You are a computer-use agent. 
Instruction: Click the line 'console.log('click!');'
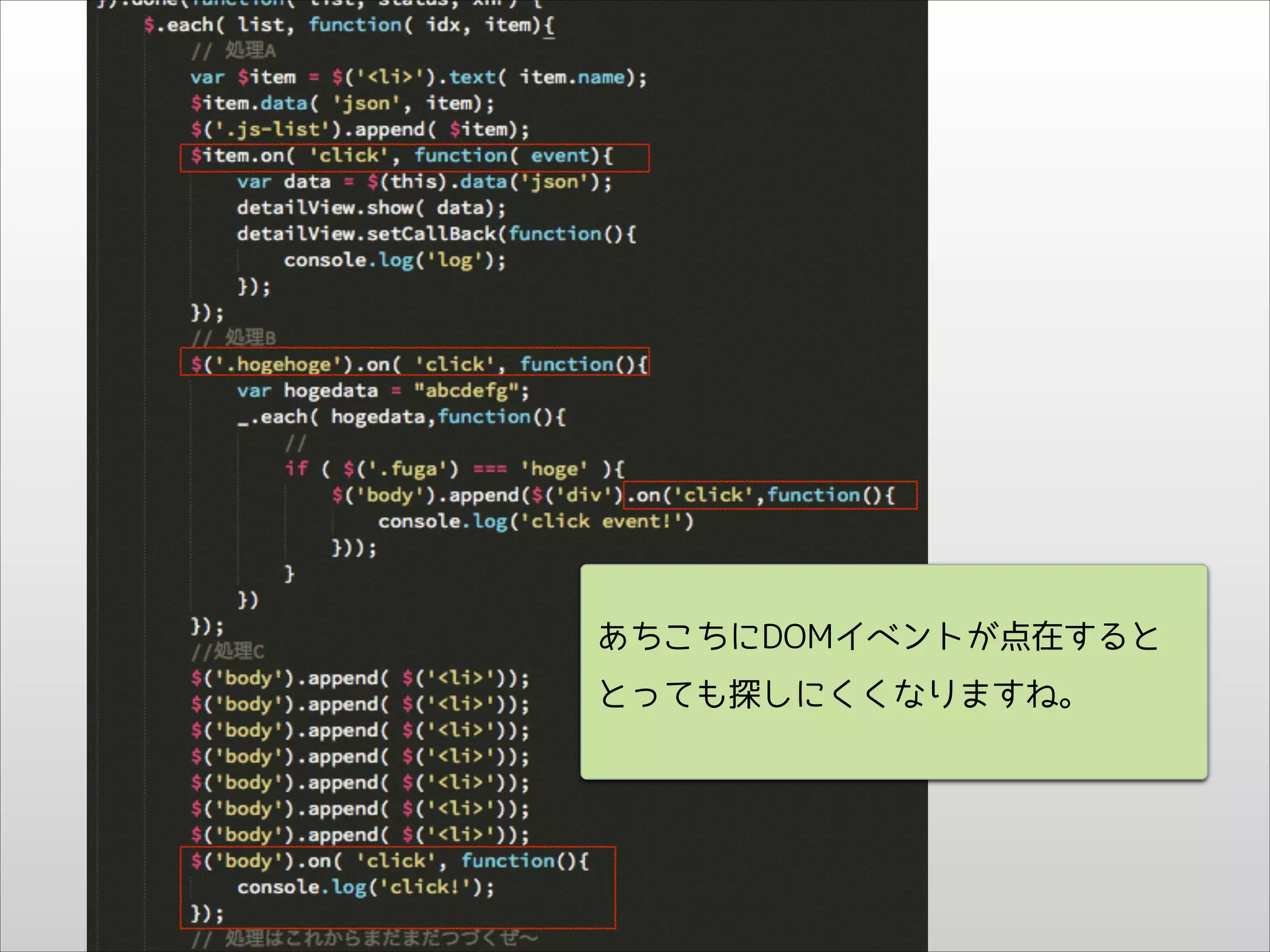[366, 887]
